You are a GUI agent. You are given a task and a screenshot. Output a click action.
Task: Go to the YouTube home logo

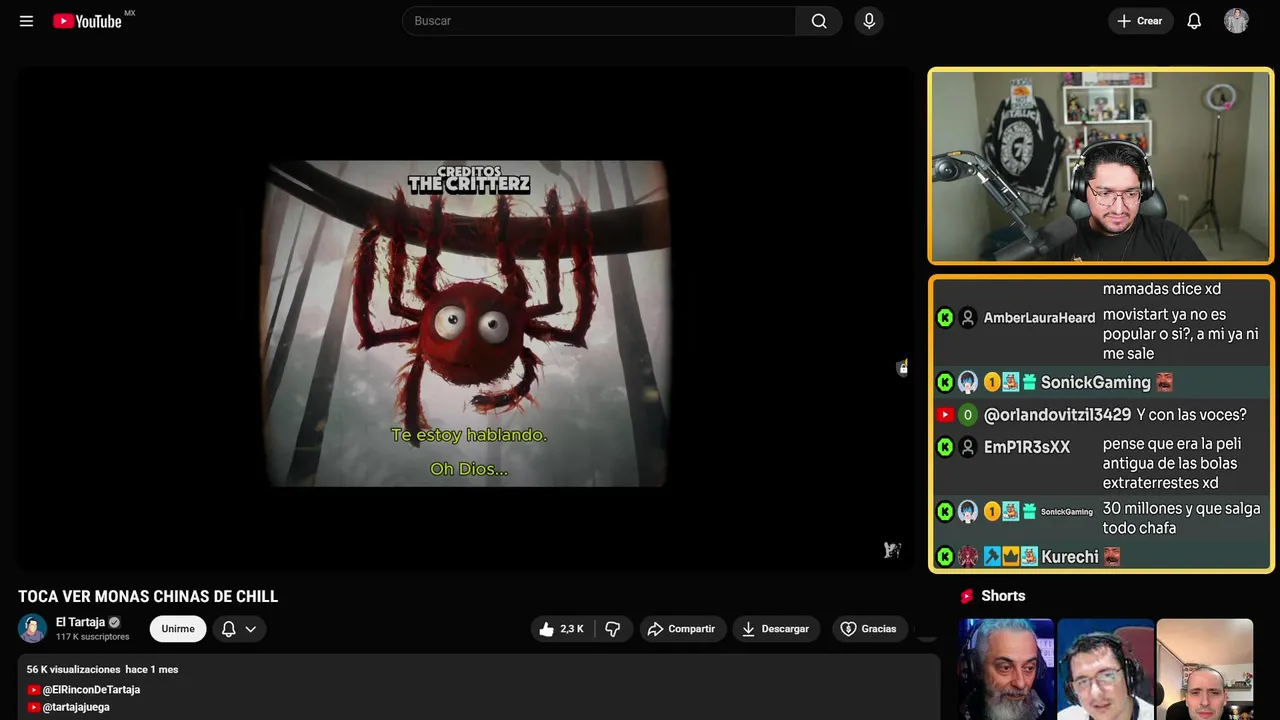point(88,21)
